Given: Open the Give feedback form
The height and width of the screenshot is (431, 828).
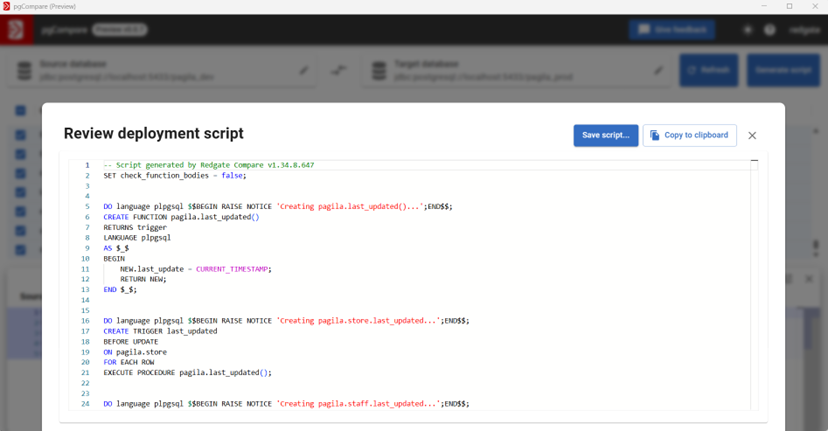Looking at the screenshot, I should [672, 30].
